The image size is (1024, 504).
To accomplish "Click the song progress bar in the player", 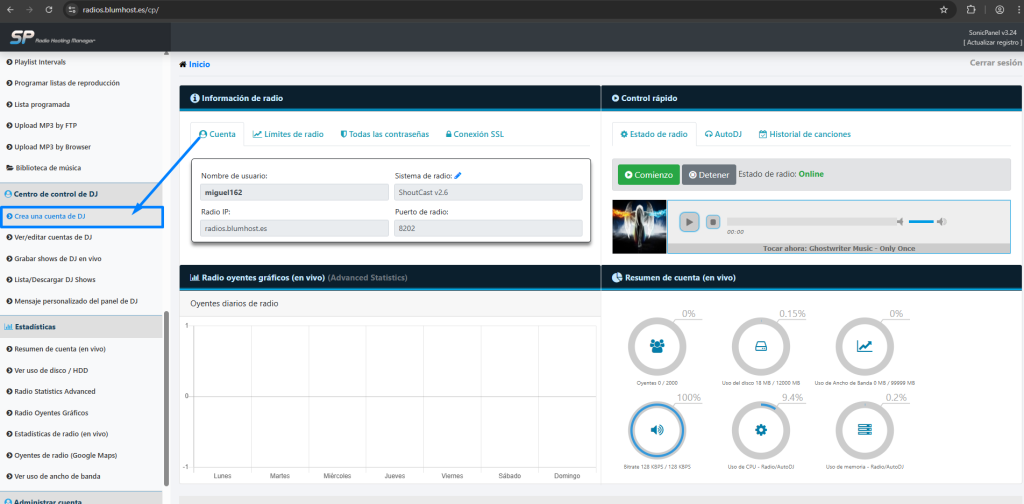I will pos(810,222).
